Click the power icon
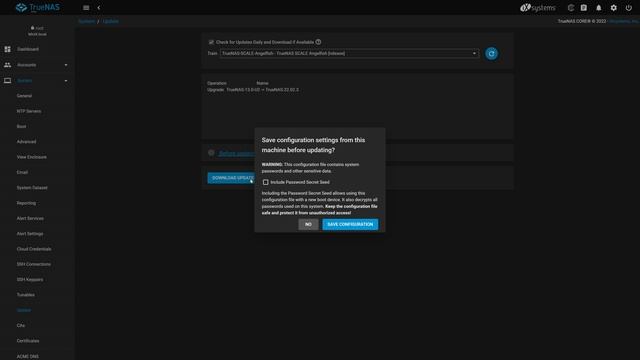The image size is (640, 360). point(629,8)
